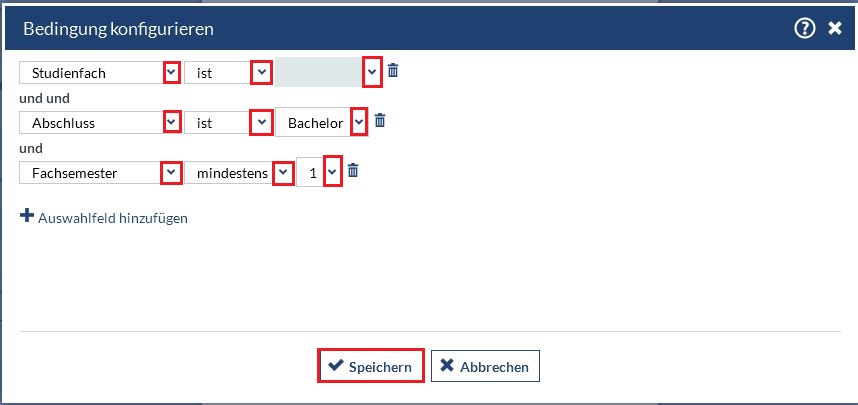
Task: Delete the Studienfach condition row
Action: pos(393,71)
